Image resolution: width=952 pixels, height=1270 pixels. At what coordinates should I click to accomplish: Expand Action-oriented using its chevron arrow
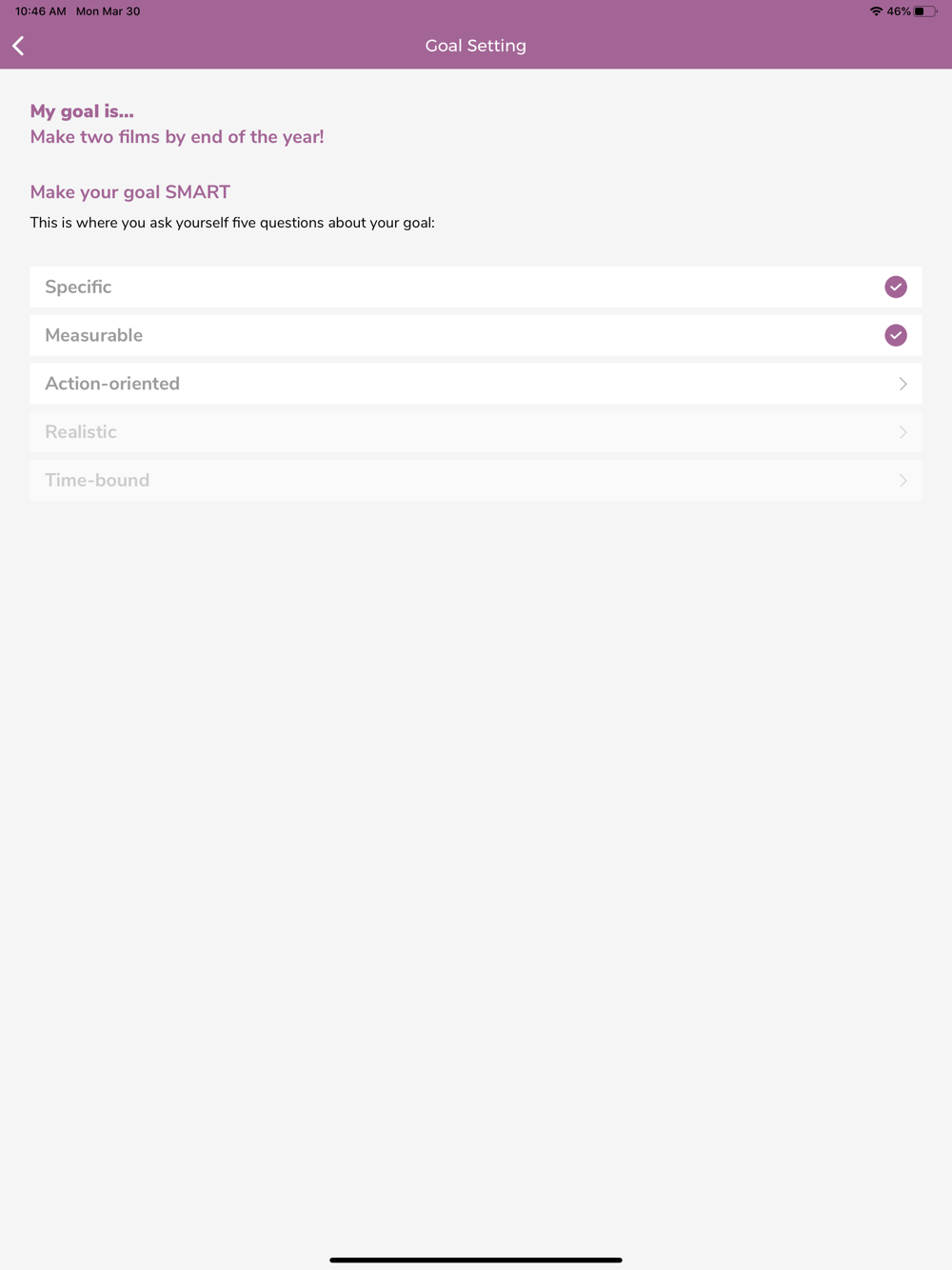tap(902, 384)
